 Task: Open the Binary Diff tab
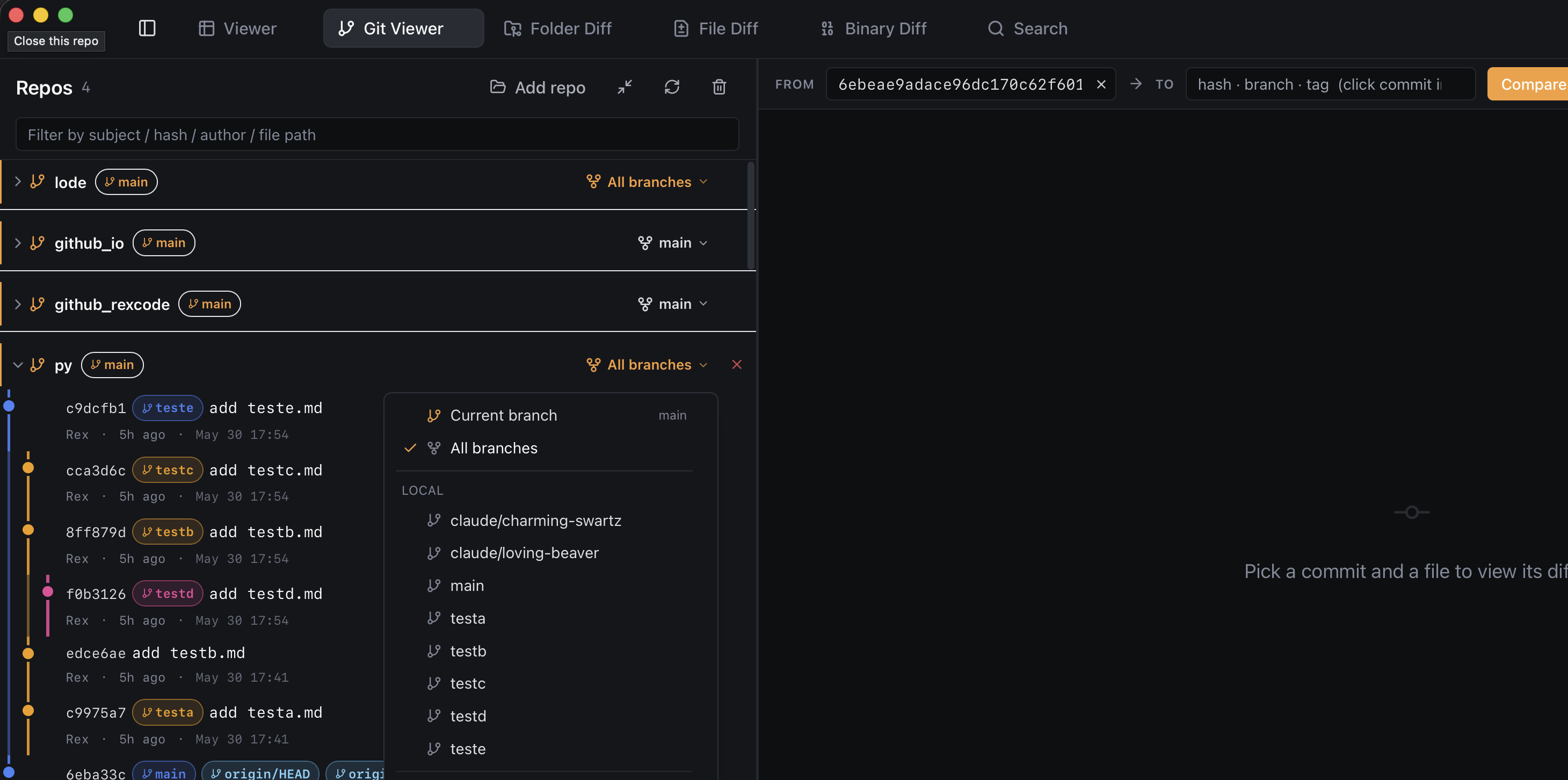coord(874,28)
